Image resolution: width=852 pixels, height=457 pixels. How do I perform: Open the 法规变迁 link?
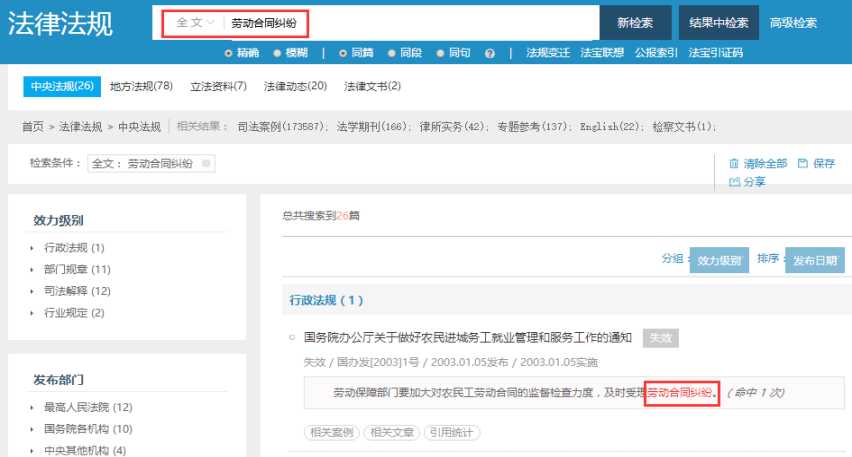[x=548, y=53]
